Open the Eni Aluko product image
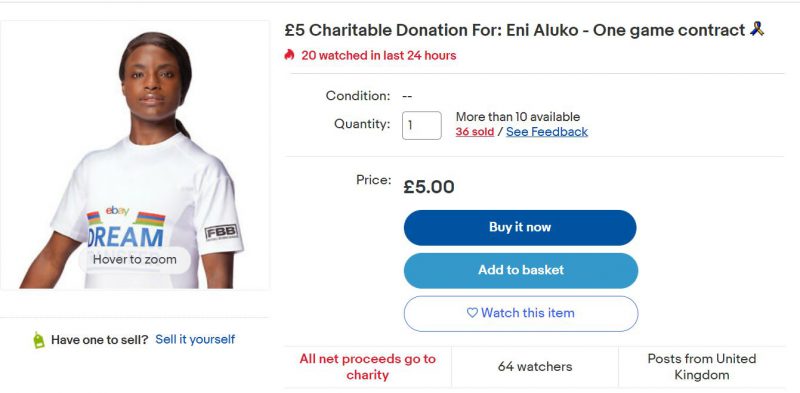The height and width of the screenshot is (393, 800). (135, 155)
